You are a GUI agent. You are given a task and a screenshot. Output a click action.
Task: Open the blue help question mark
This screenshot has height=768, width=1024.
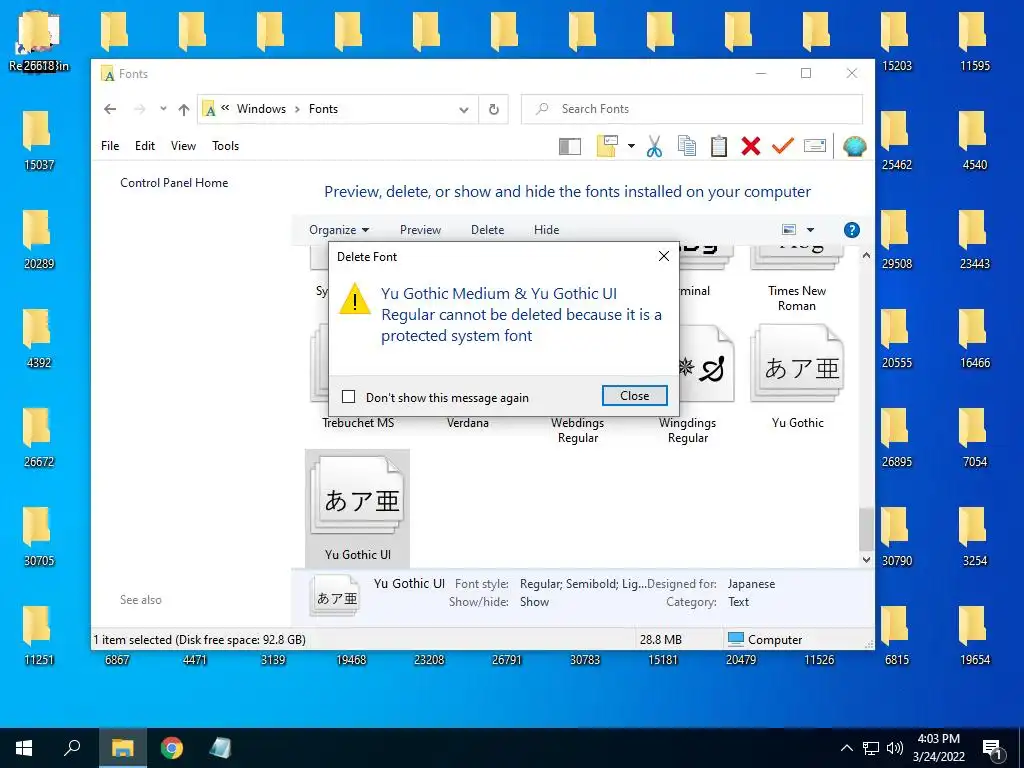click(x=852, y=230)
